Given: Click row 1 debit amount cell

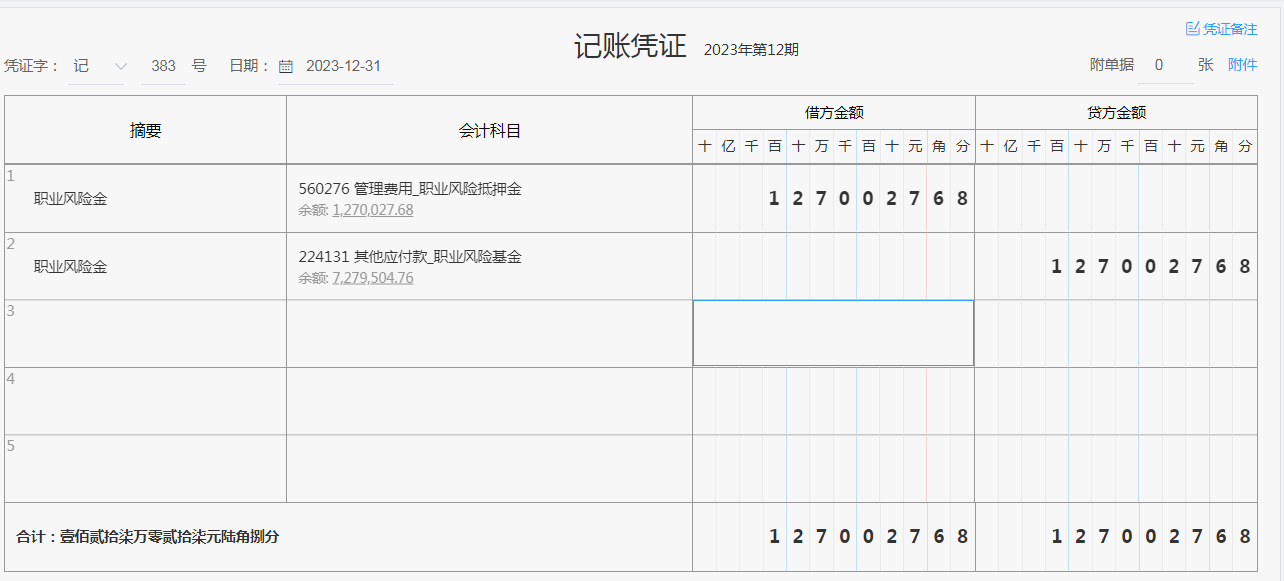Looking at the screenshot, I should (833, 198).
